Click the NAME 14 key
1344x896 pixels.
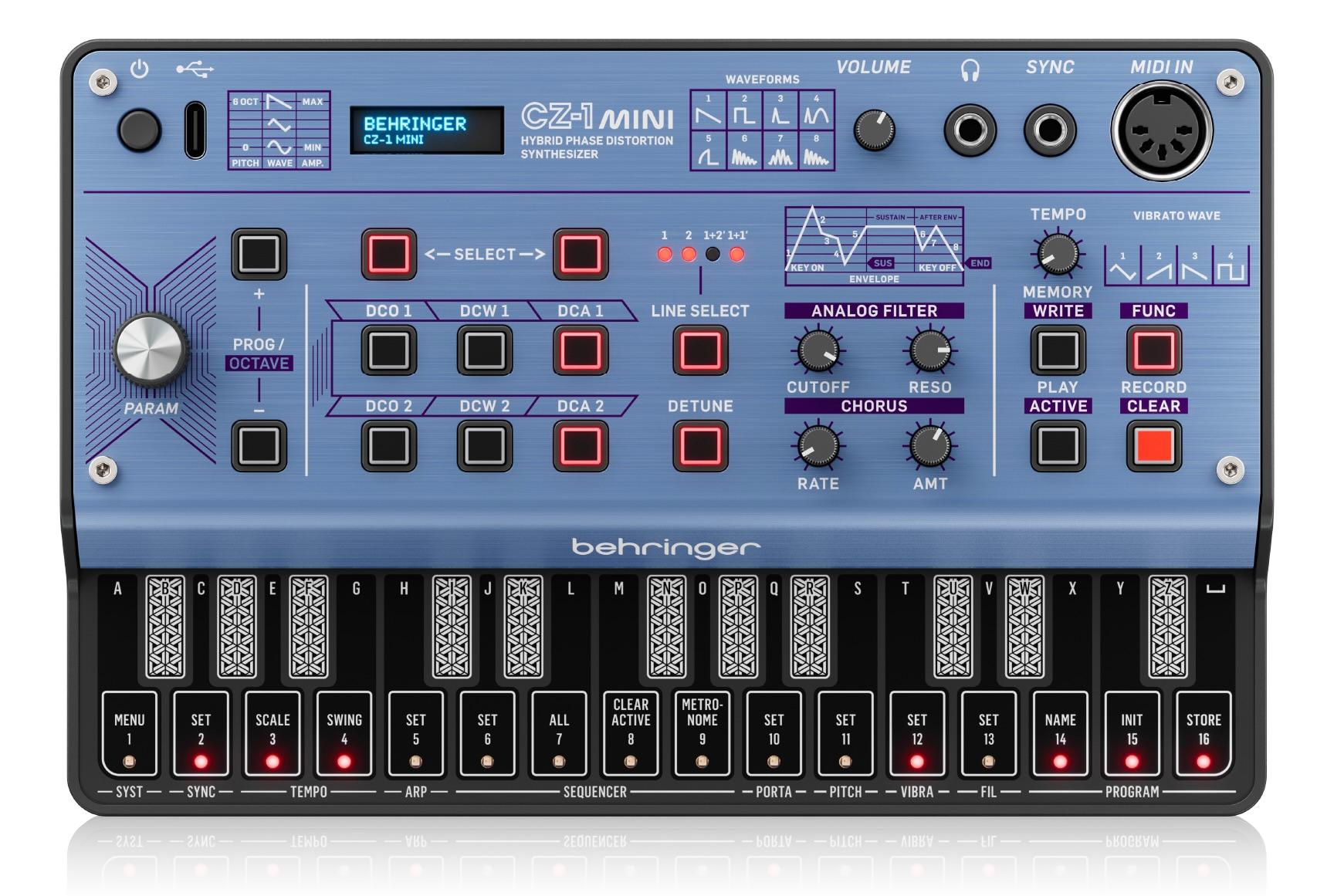[1060, 733]
